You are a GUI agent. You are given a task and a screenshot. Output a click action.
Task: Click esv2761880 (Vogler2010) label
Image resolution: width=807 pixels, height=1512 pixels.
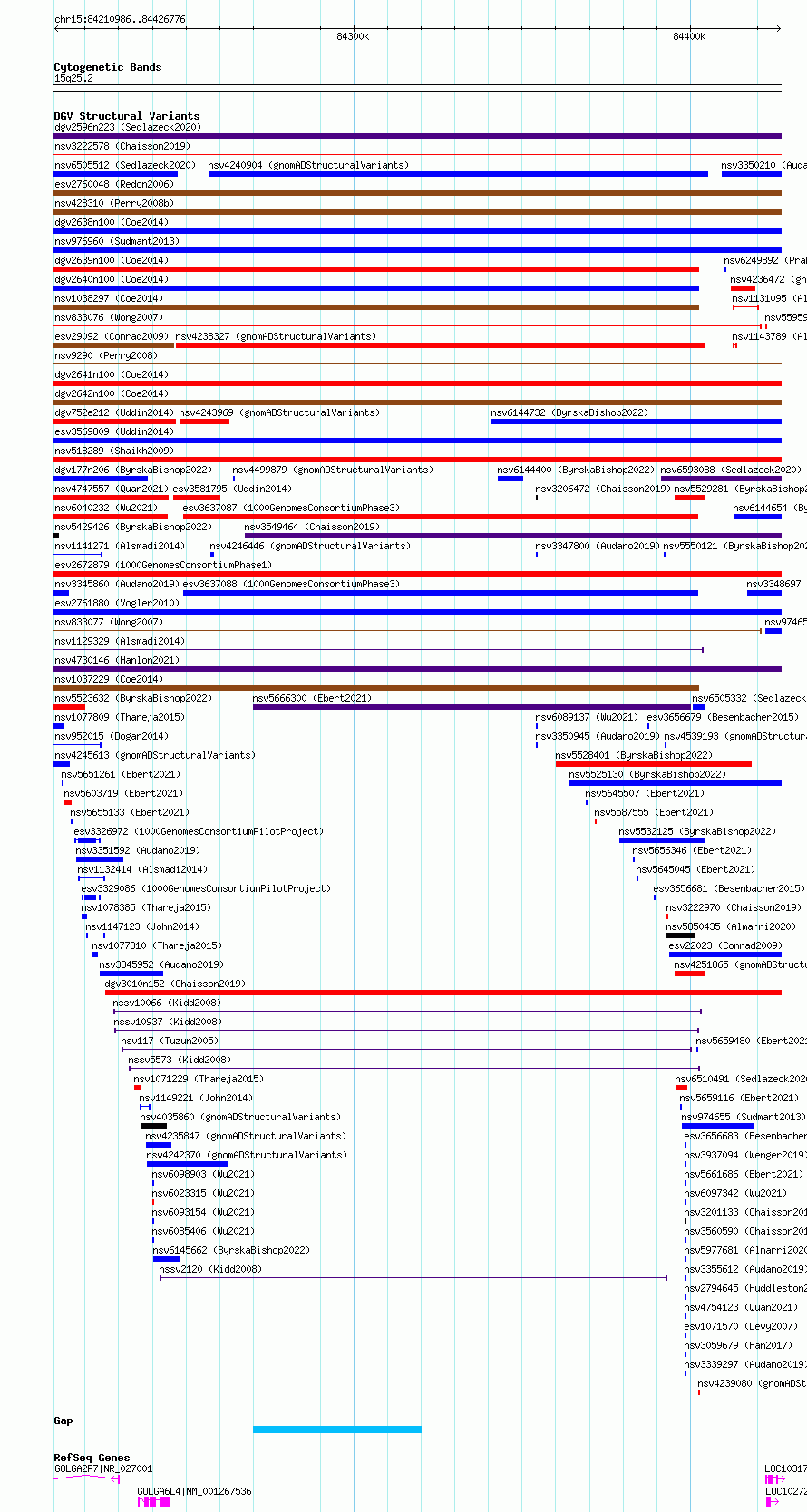117,604
